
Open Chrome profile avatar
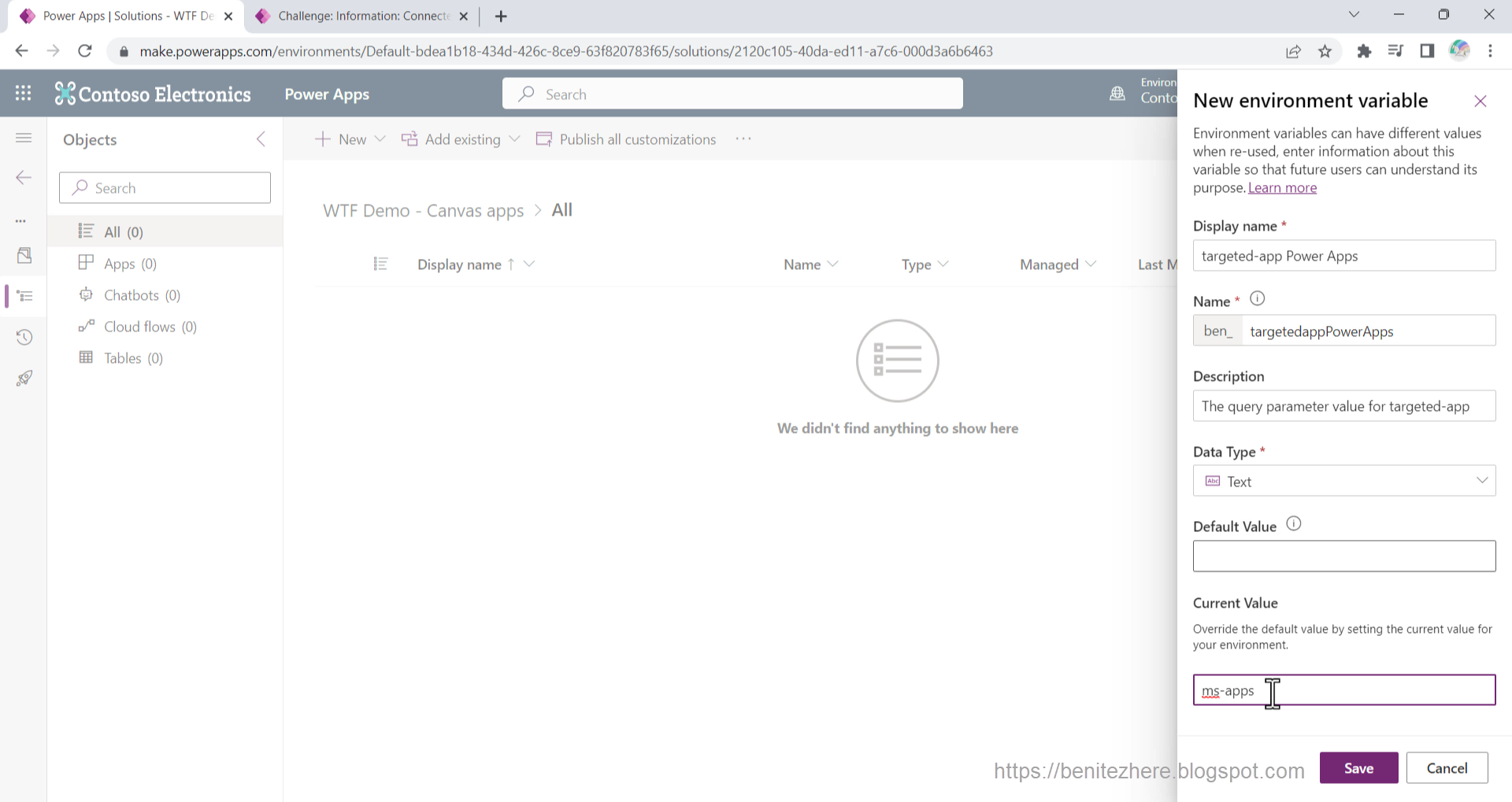coord(1459,50)
